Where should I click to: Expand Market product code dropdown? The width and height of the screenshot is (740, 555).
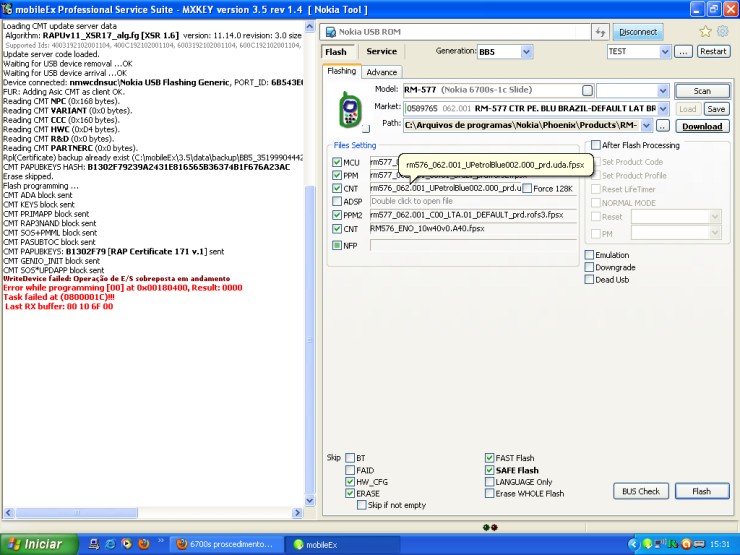(x=663, y=109)
